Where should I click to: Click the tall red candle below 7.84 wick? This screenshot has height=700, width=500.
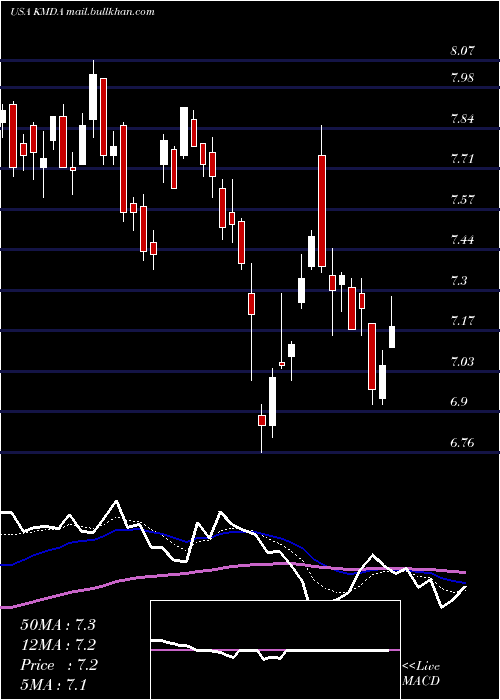(x=322, y=211)
